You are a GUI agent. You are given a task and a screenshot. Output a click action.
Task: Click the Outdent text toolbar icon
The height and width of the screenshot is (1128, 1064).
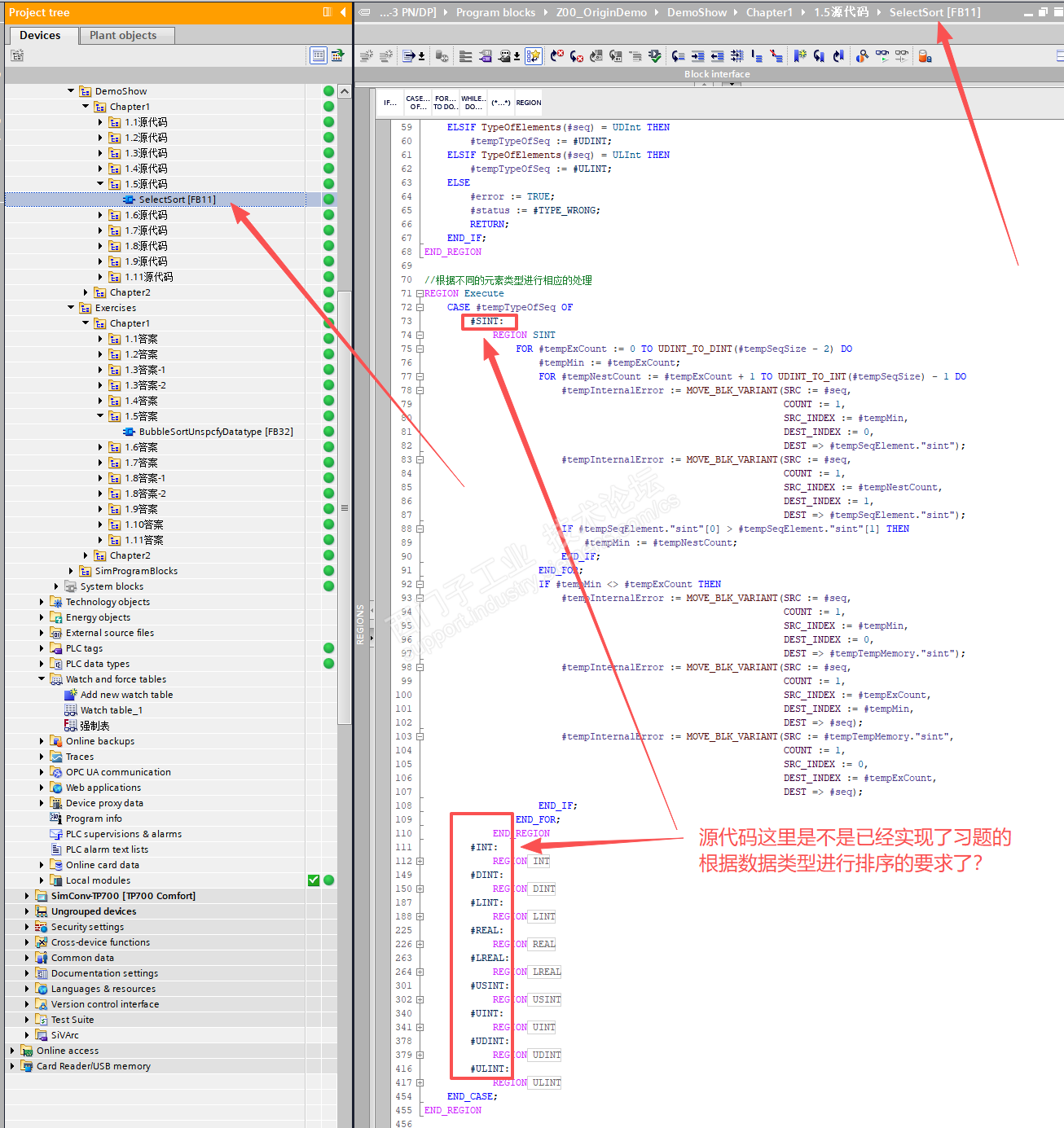[x=718, y=56]
